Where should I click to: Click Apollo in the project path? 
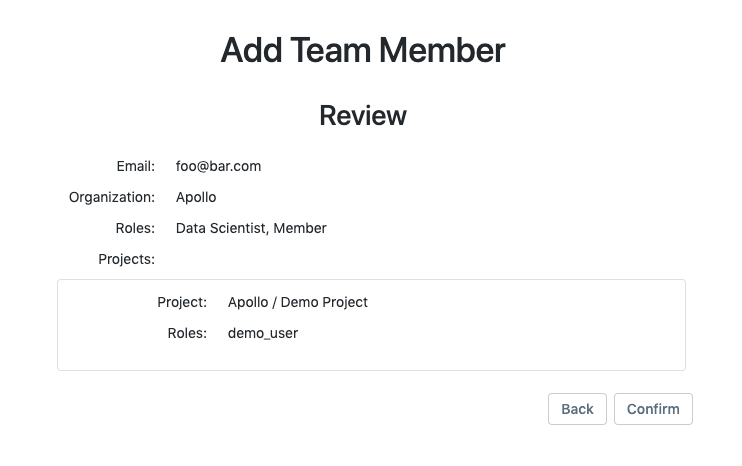[248, 302]
